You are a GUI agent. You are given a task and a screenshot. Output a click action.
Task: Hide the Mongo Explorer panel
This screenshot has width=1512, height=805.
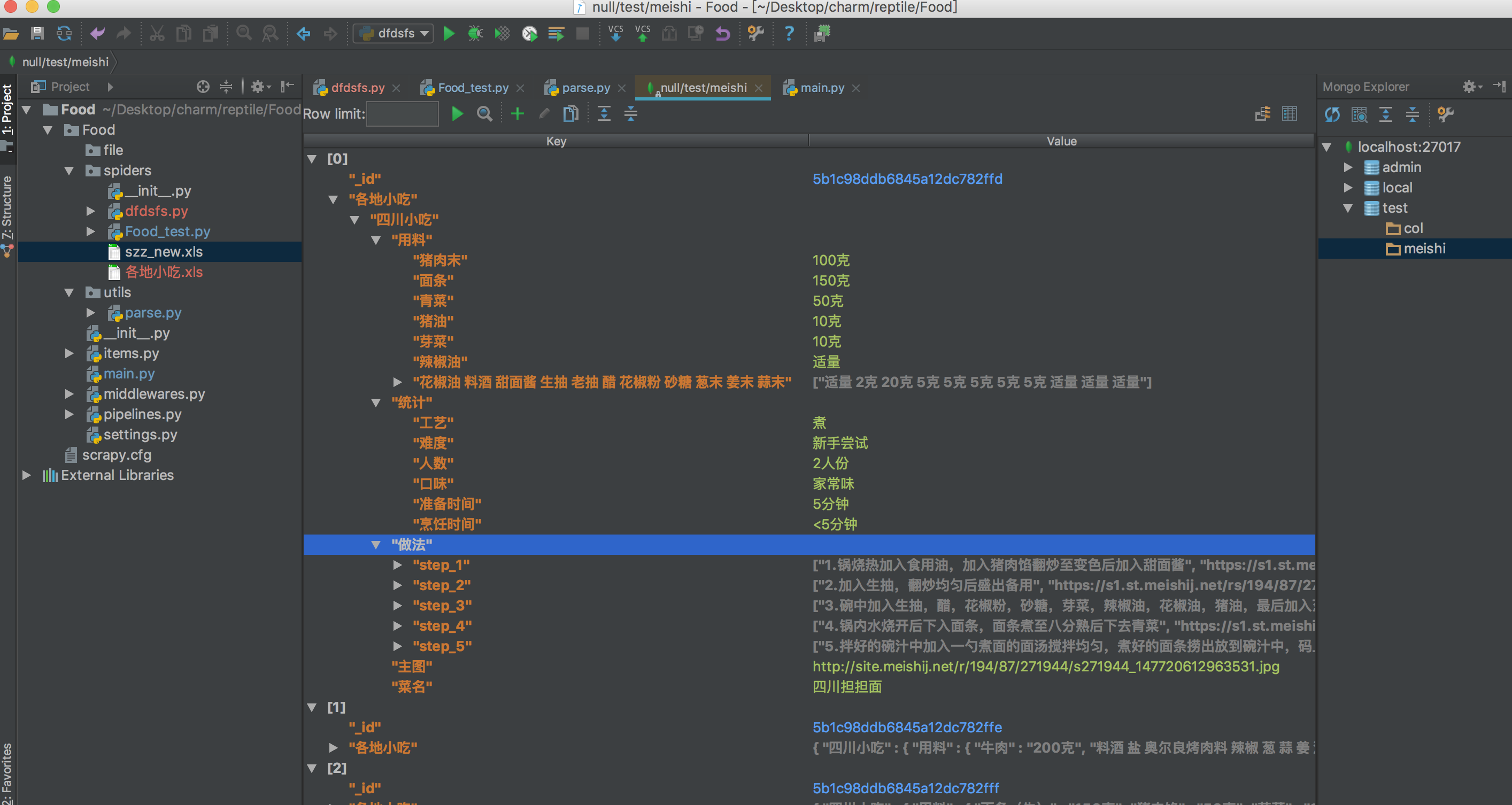(1499, 87)
